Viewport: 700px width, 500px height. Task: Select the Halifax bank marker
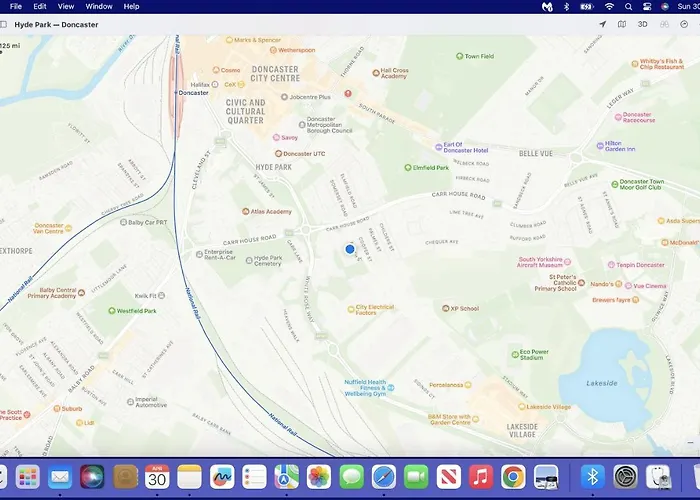coord(215,84)
